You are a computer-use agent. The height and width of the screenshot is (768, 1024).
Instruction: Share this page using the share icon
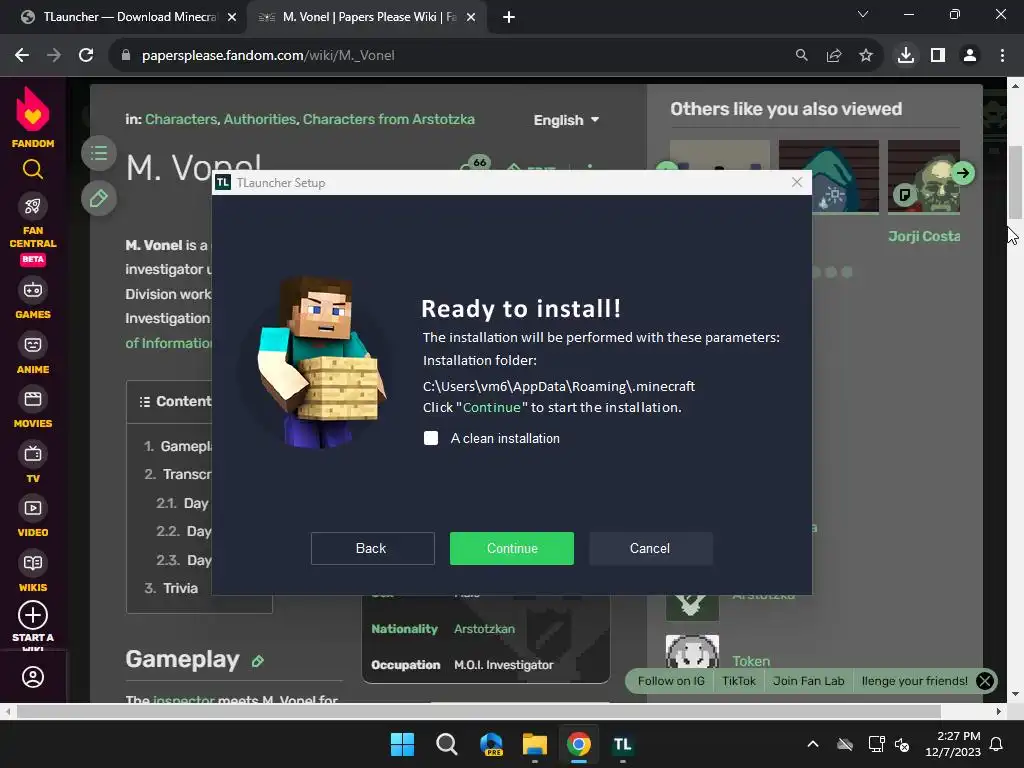834,56
